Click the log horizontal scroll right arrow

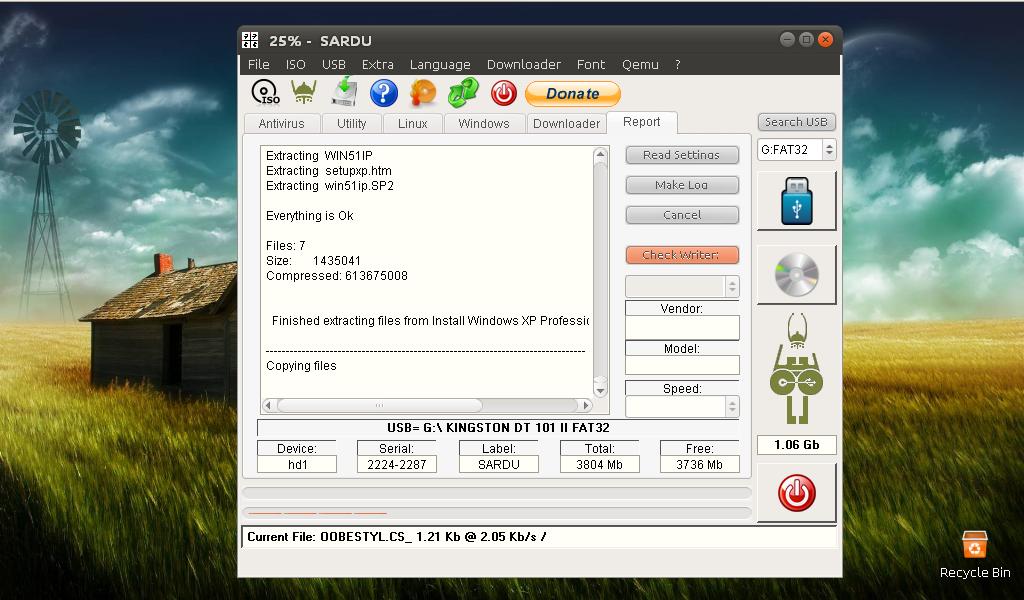[586, 405]
